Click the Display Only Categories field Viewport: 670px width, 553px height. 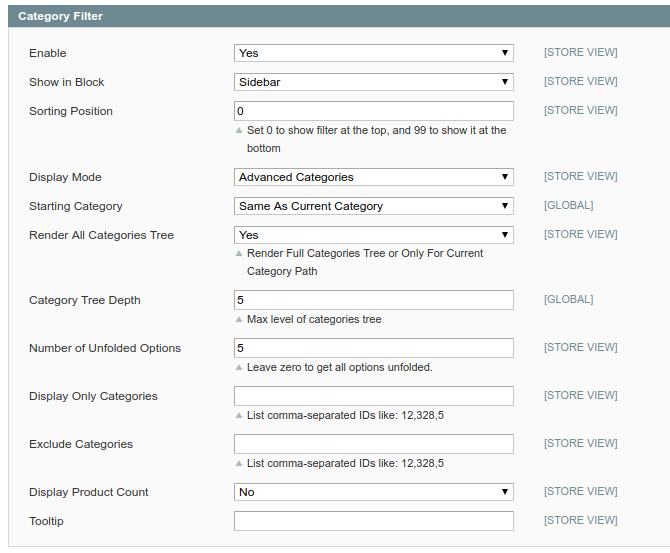[x=373, y=396]
